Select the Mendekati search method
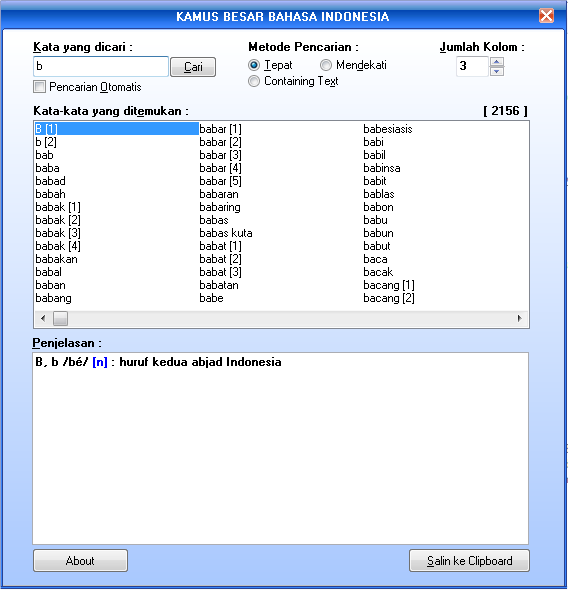This screenshot has width=568, height=590. (x=325, y=65)
